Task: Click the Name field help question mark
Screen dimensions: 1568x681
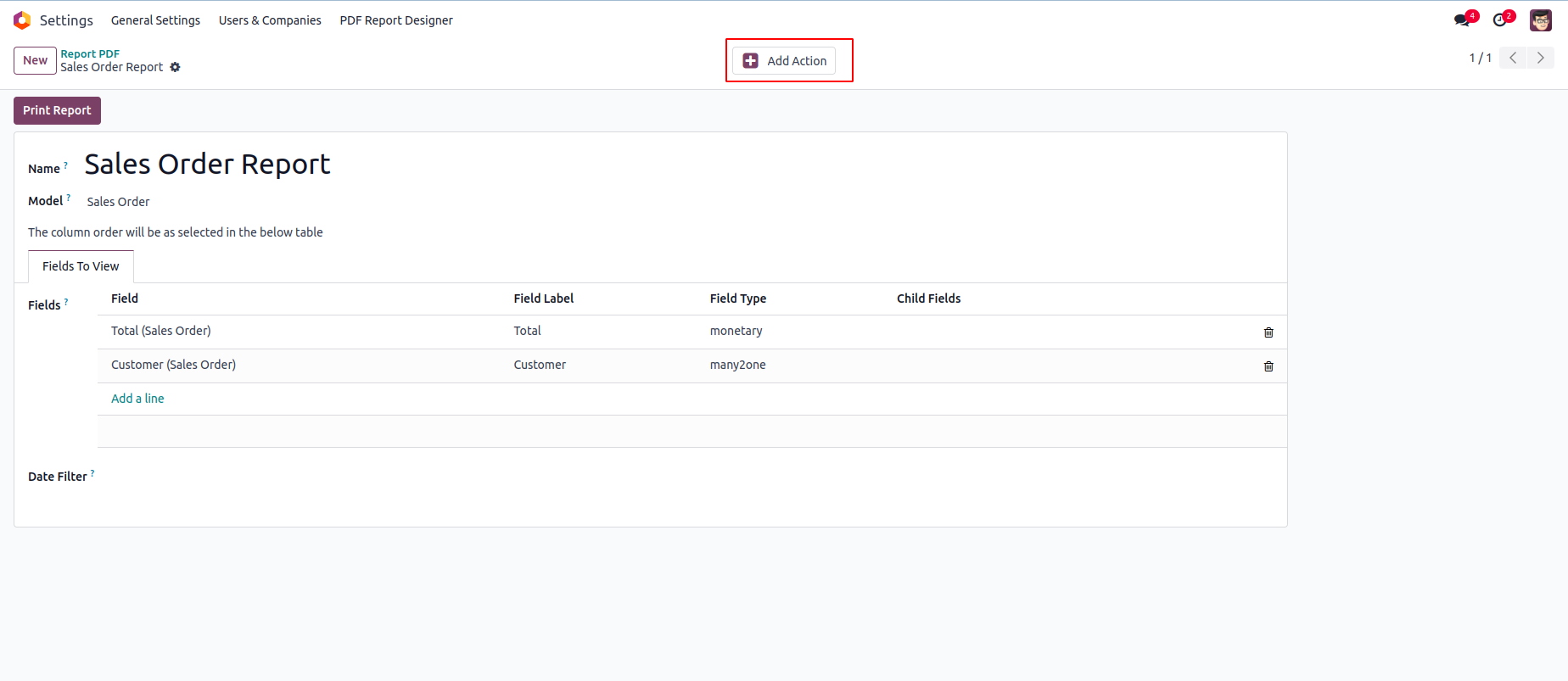Action: 66,165
